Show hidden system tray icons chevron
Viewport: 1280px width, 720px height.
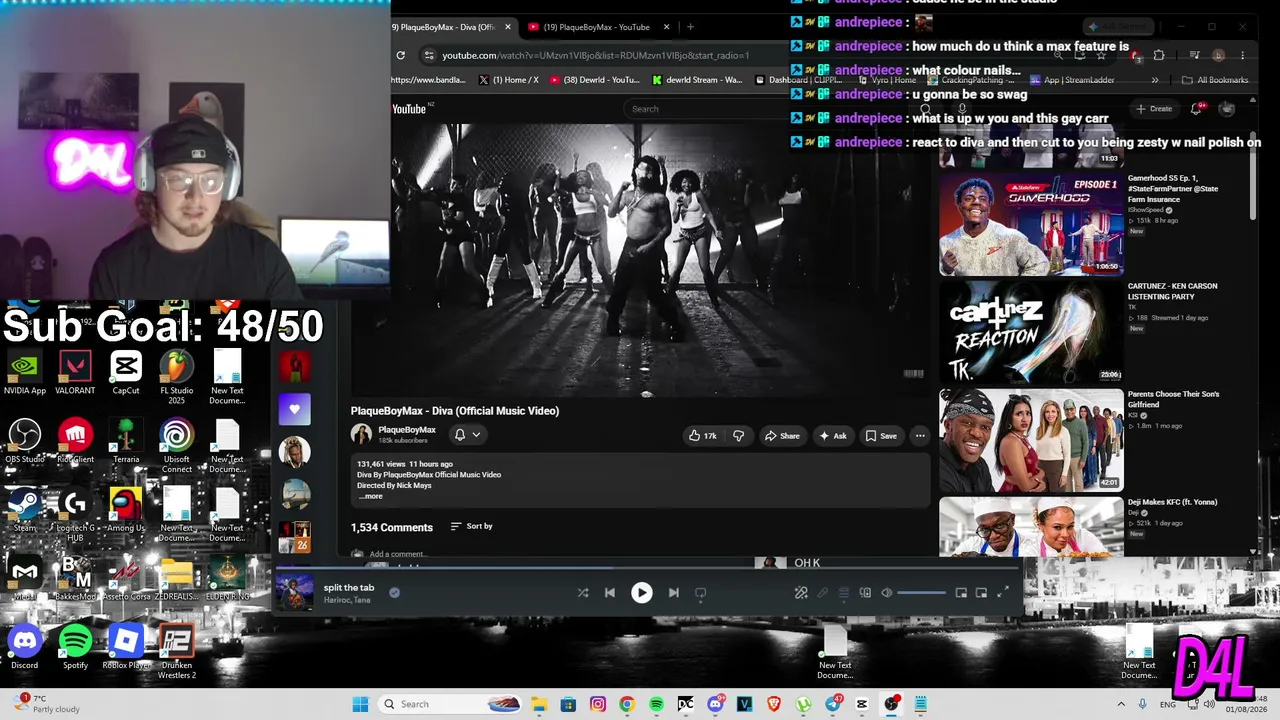(1121, 704)
